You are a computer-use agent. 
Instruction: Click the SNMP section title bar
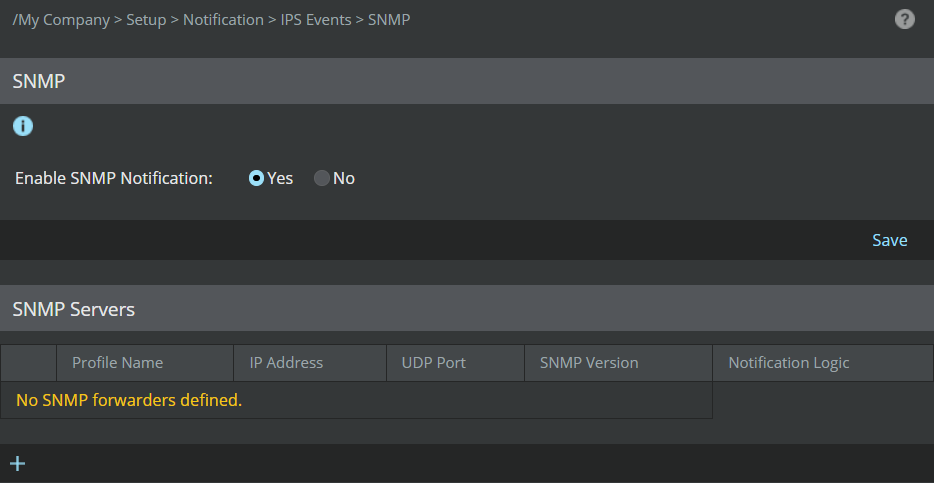tap(467, 81)
